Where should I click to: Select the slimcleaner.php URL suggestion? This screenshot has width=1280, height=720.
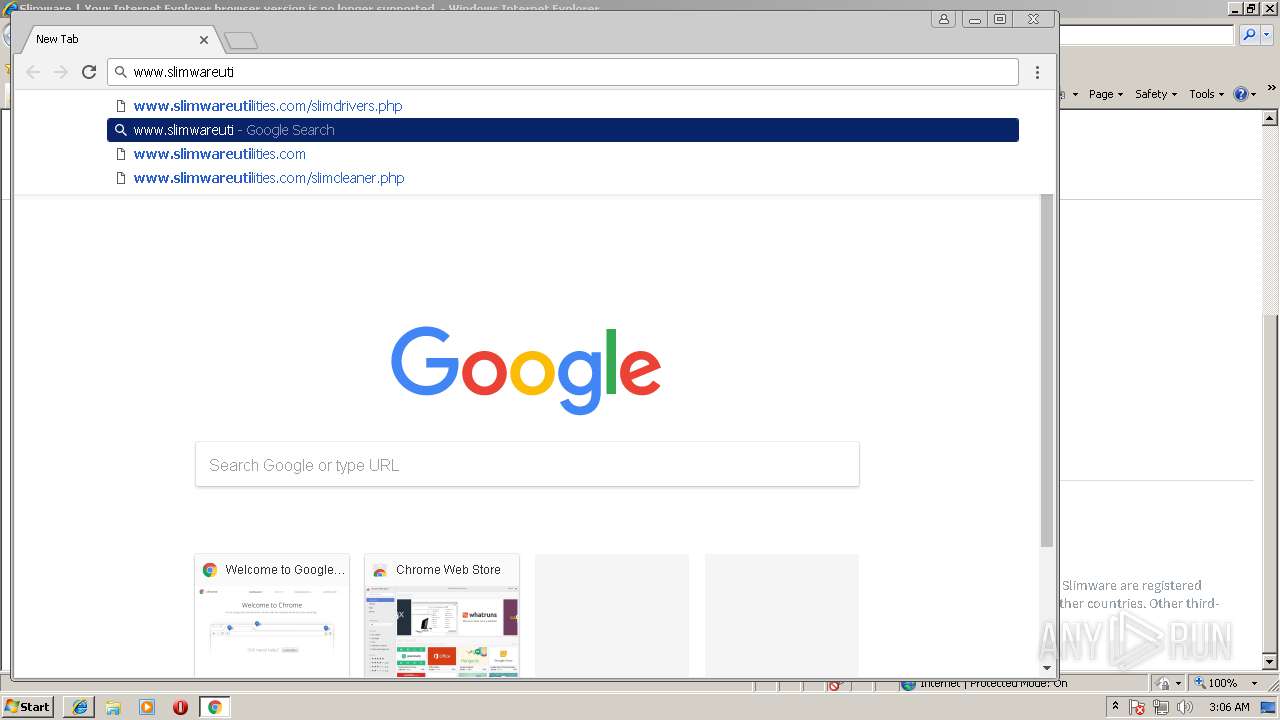tap(563, 178)
